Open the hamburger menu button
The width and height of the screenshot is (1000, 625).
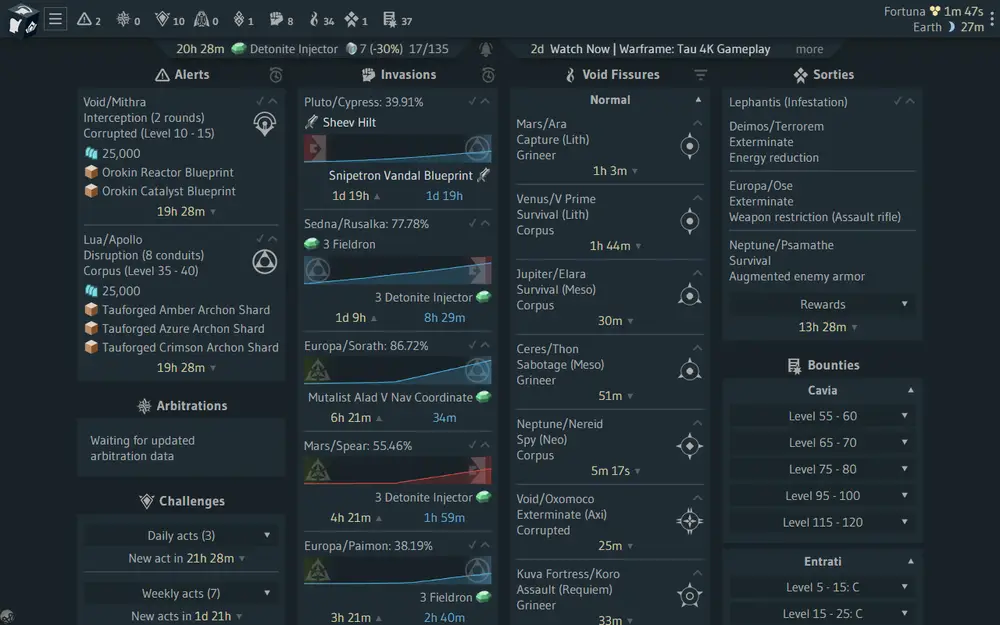[55, 19]
